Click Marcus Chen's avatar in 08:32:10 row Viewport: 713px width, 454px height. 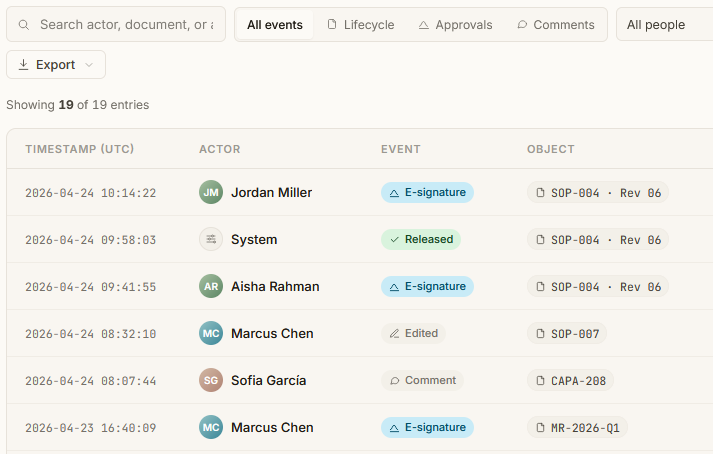pyautogui.click(x=211, y=333)
